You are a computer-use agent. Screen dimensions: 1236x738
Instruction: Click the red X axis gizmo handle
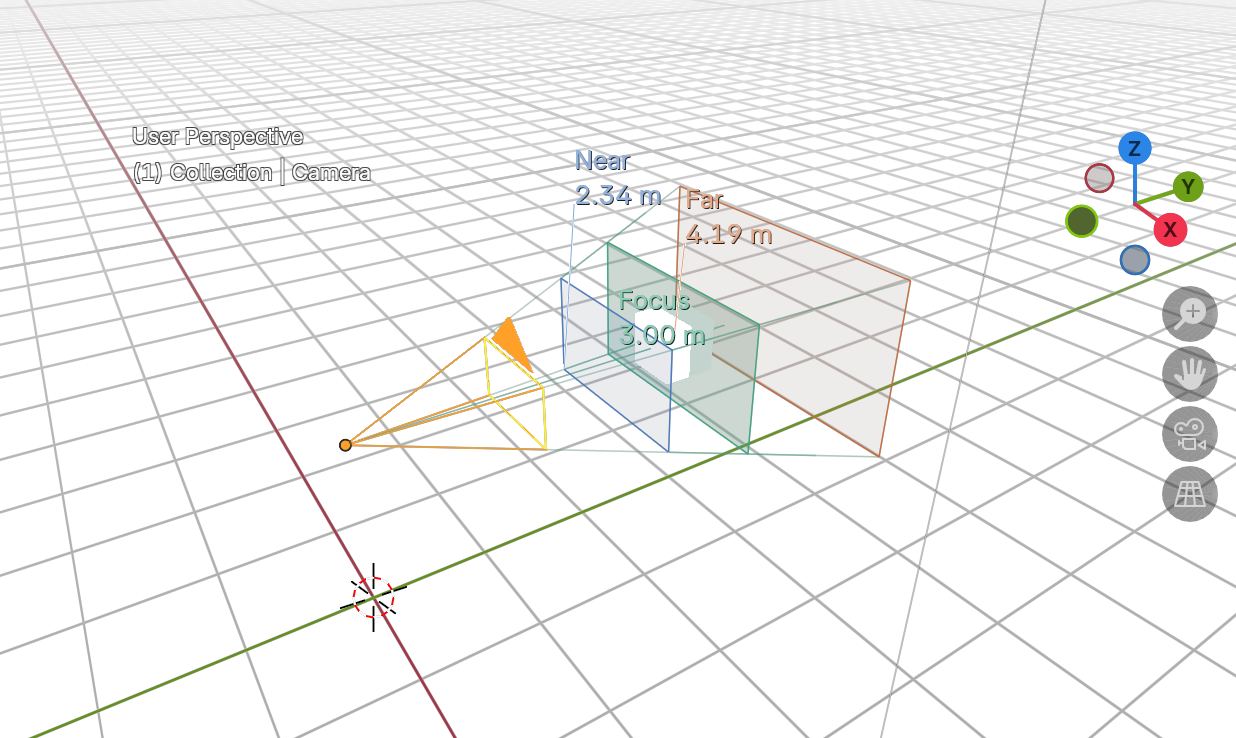point(1169,229)
